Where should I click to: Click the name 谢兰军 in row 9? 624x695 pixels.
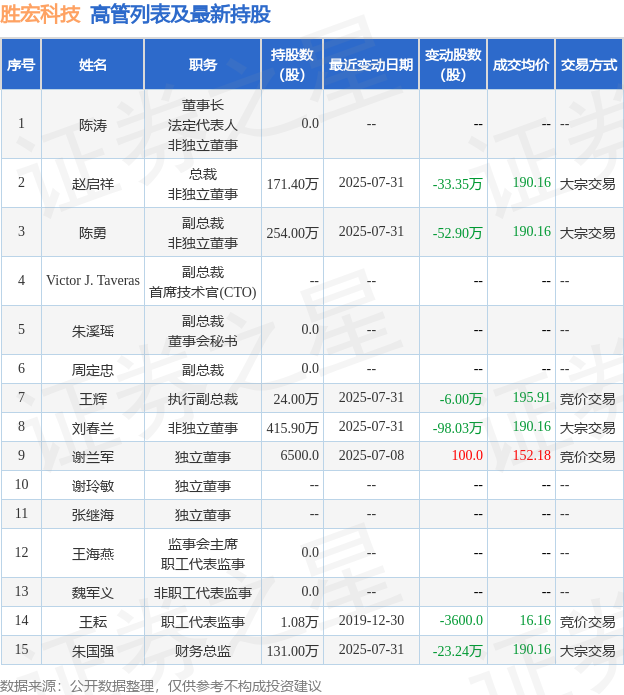[93, 457]
